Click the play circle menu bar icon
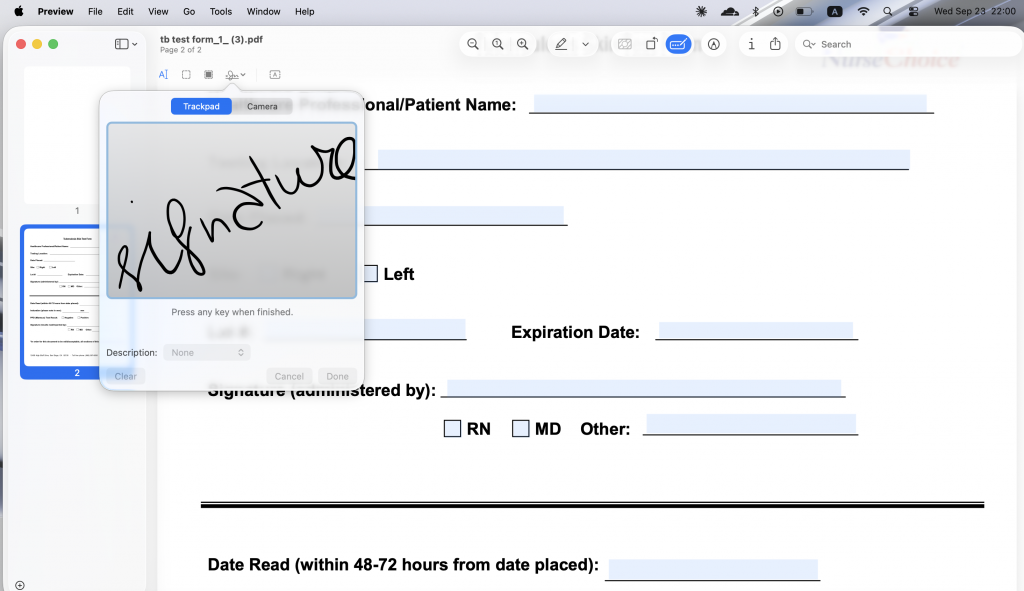 pos(778,11)
